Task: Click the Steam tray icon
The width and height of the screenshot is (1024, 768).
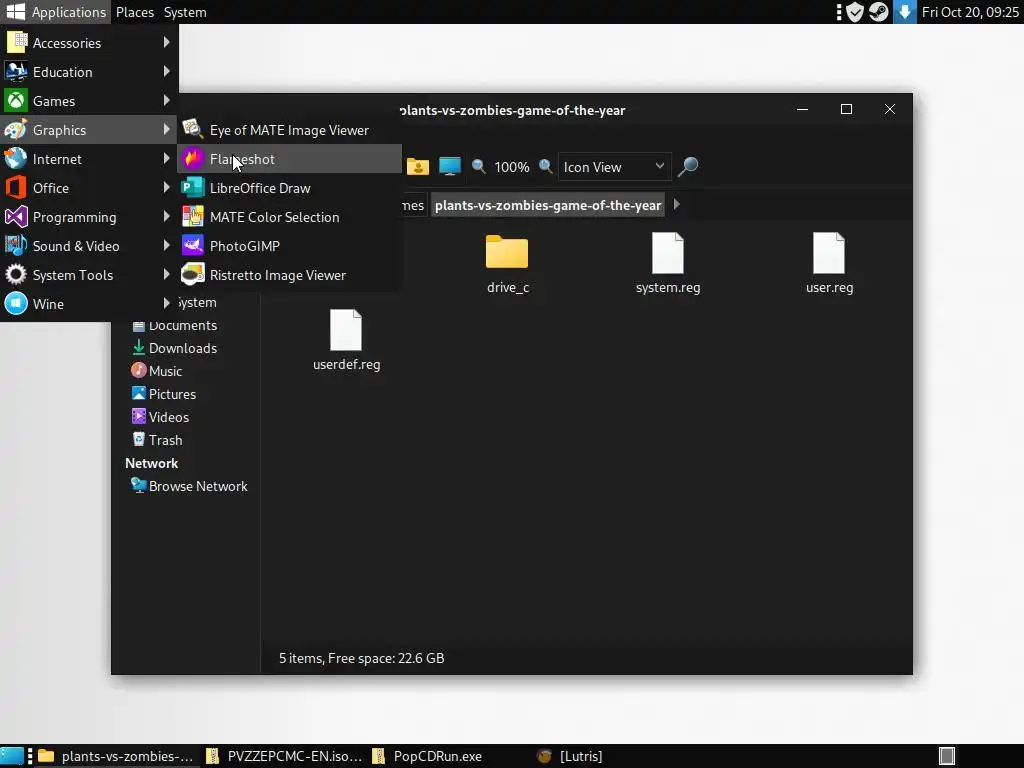Action: (x=878, y=12)
